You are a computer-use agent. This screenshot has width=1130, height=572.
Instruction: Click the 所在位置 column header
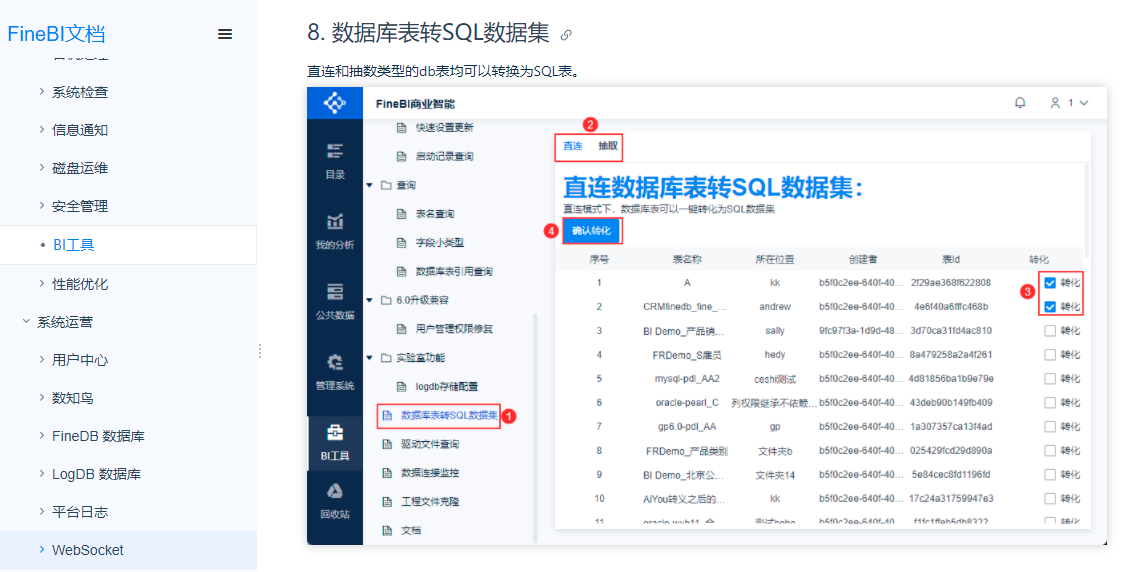pos(775,259)
